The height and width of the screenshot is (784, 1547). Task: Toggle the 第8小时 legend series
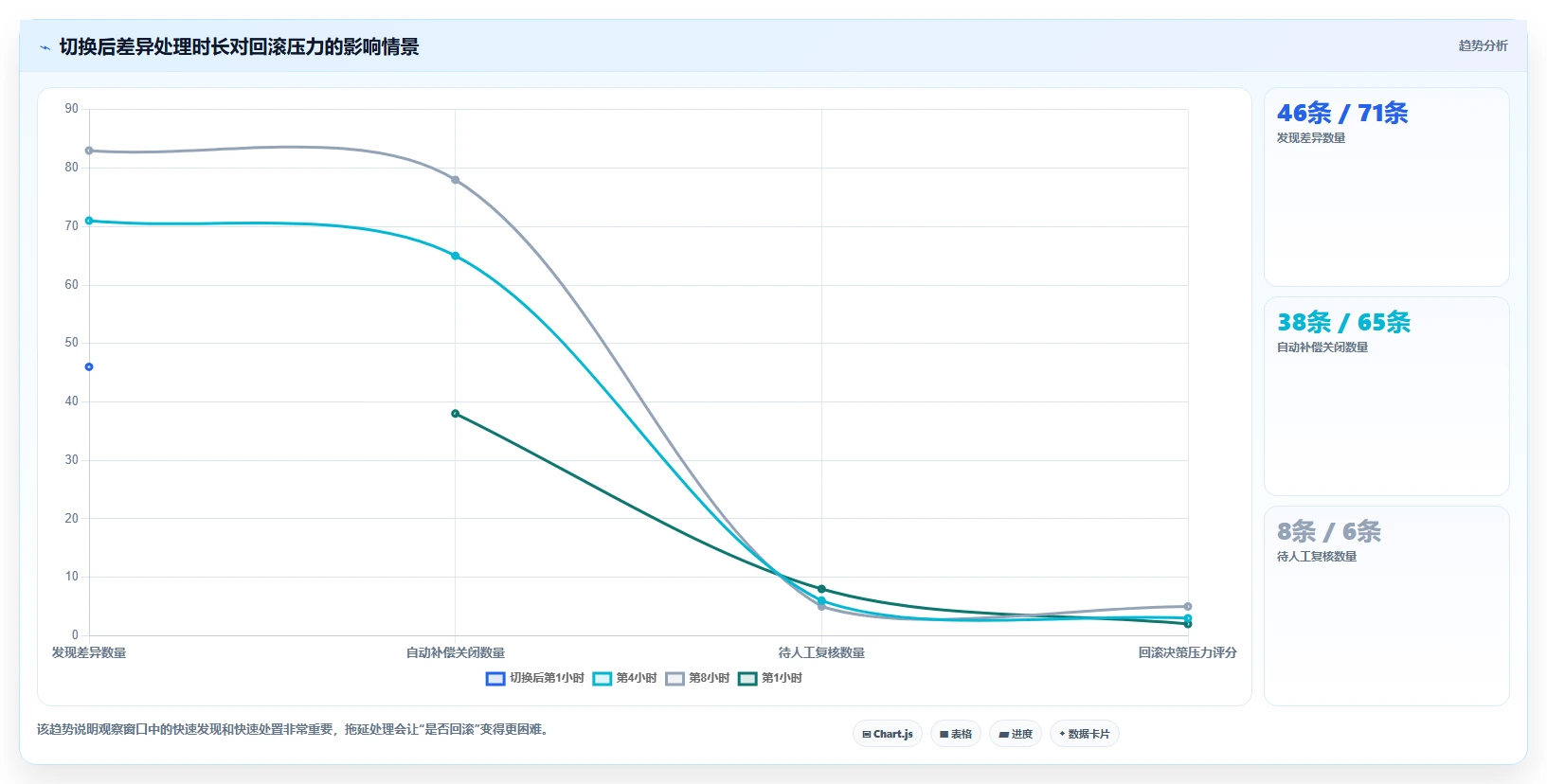tap(697, 678)
